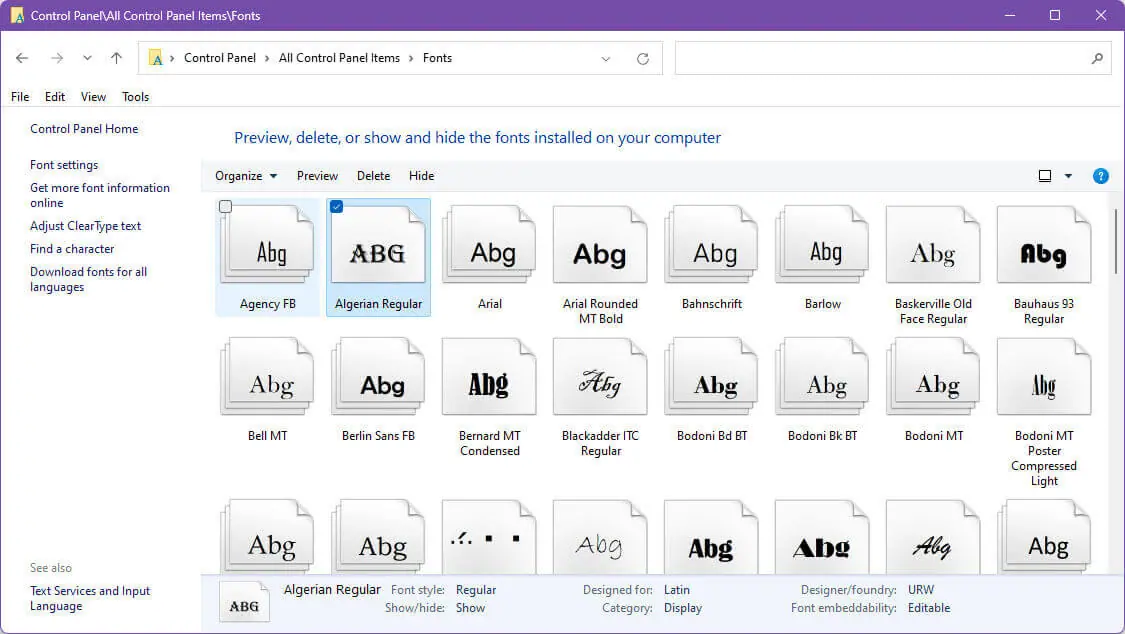The height and width of the screenshot is (634, 1125).
Task: Open the File menu
Action: [20, 97]
